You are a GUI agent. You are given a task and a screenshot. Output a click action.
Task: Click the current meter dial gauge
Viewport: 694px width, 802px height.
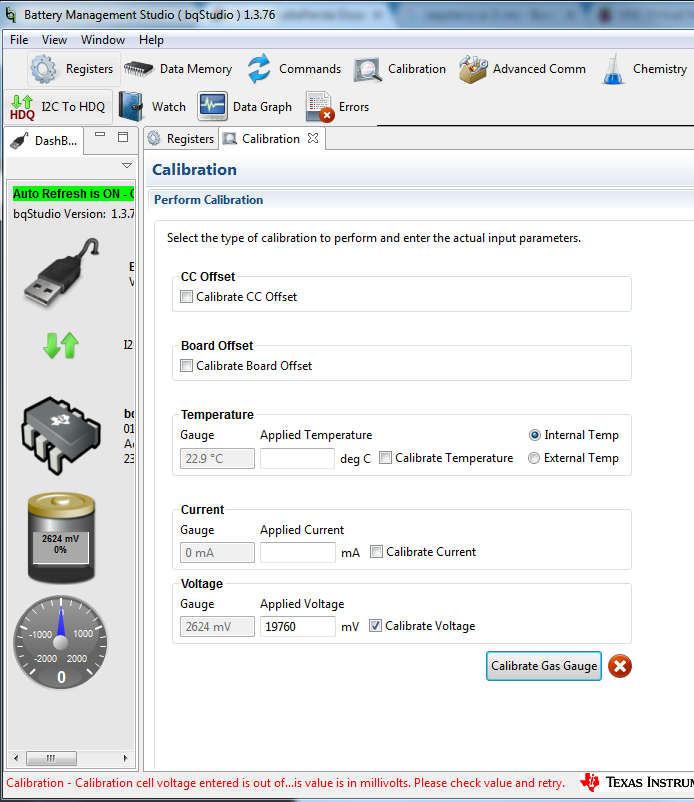coord(61,642)
